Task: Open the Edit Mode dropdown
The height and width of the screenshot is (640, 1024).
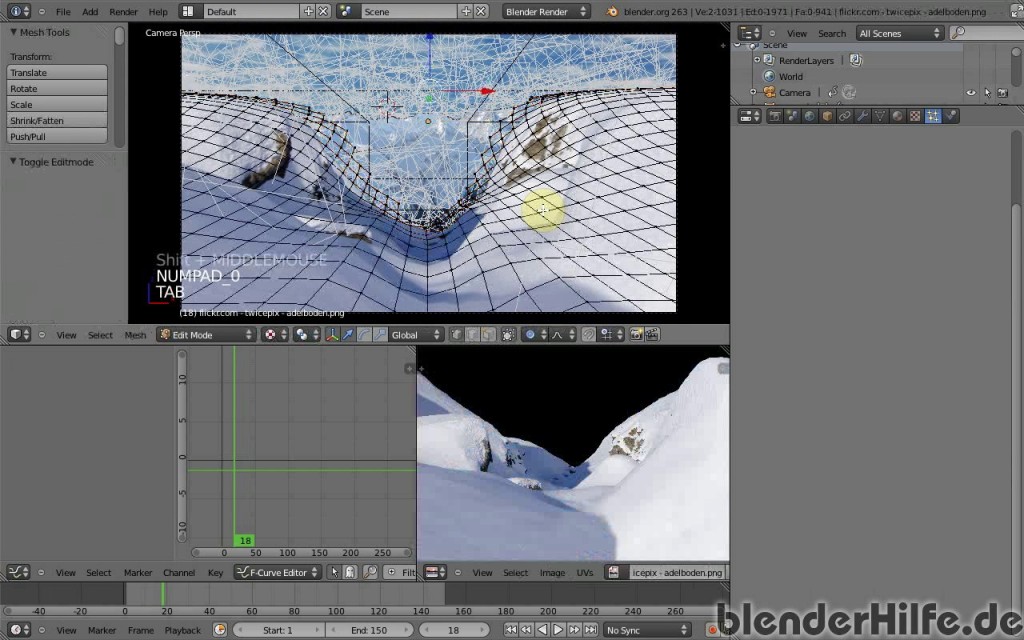Action: click(205, 334)
